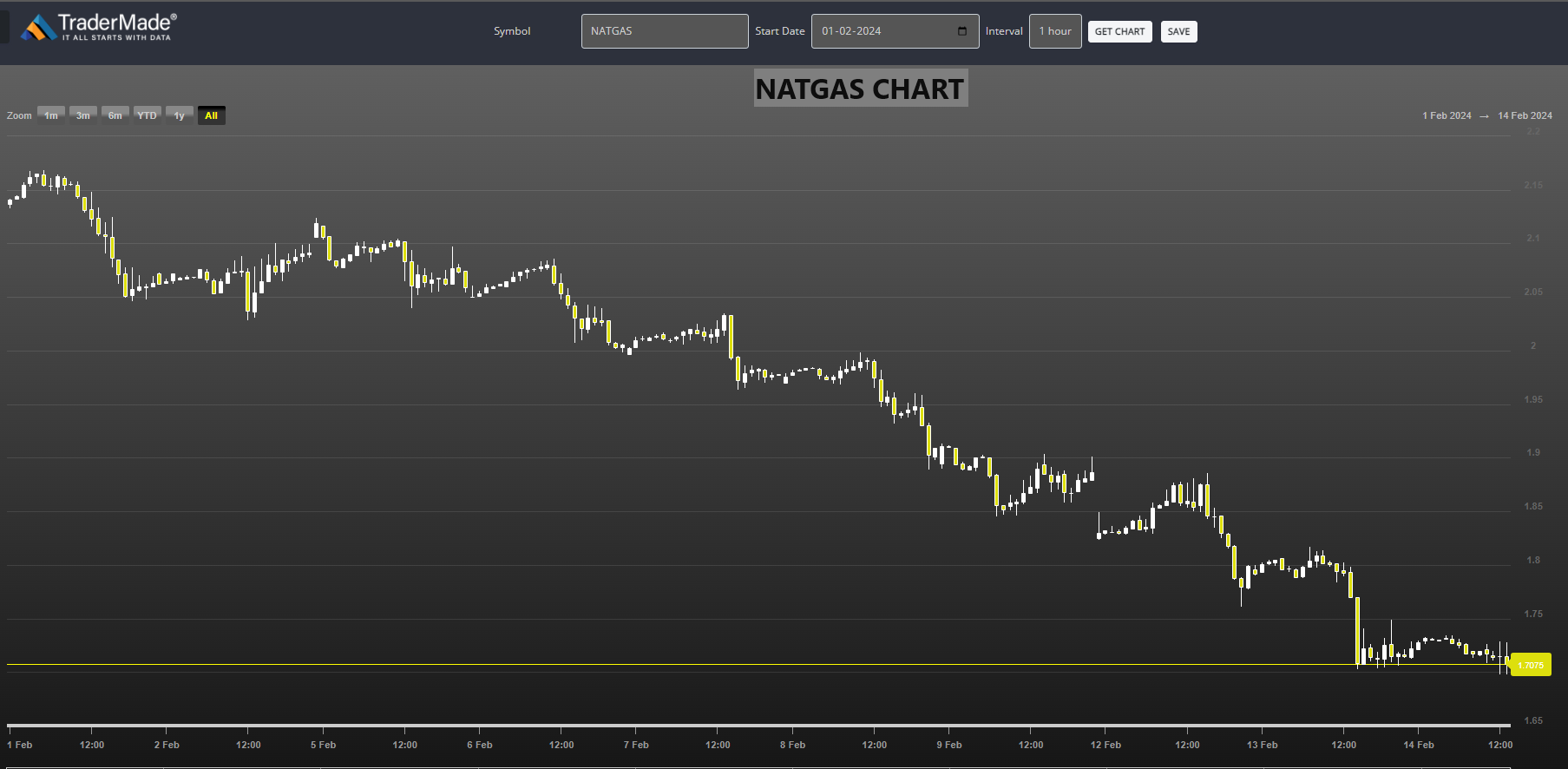Click the TraderMade logo

click(99, 27)
